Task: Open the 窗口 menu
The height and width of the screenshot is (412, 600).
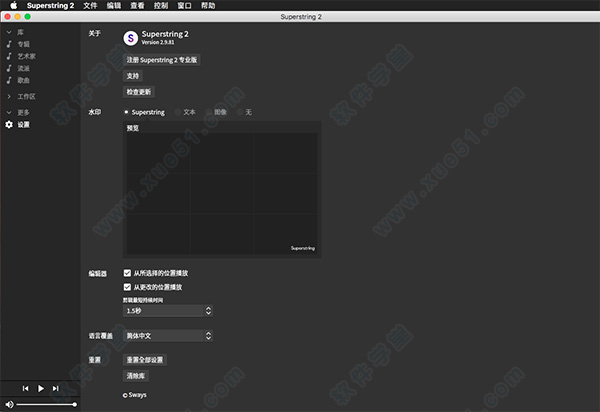Action: 184,5
